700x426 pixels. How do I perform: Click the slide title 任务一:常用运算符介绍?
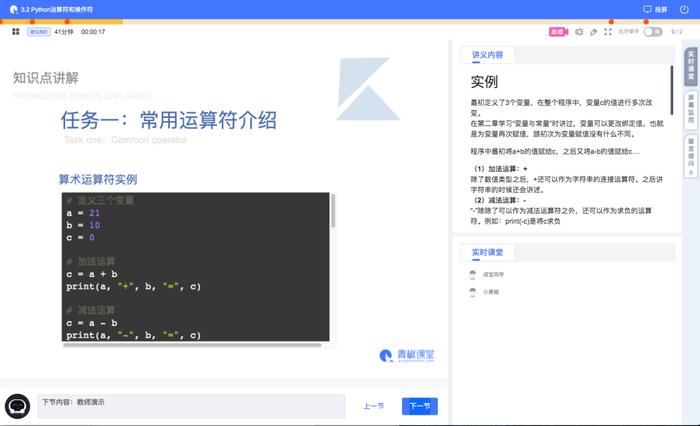tap(168, 120)
